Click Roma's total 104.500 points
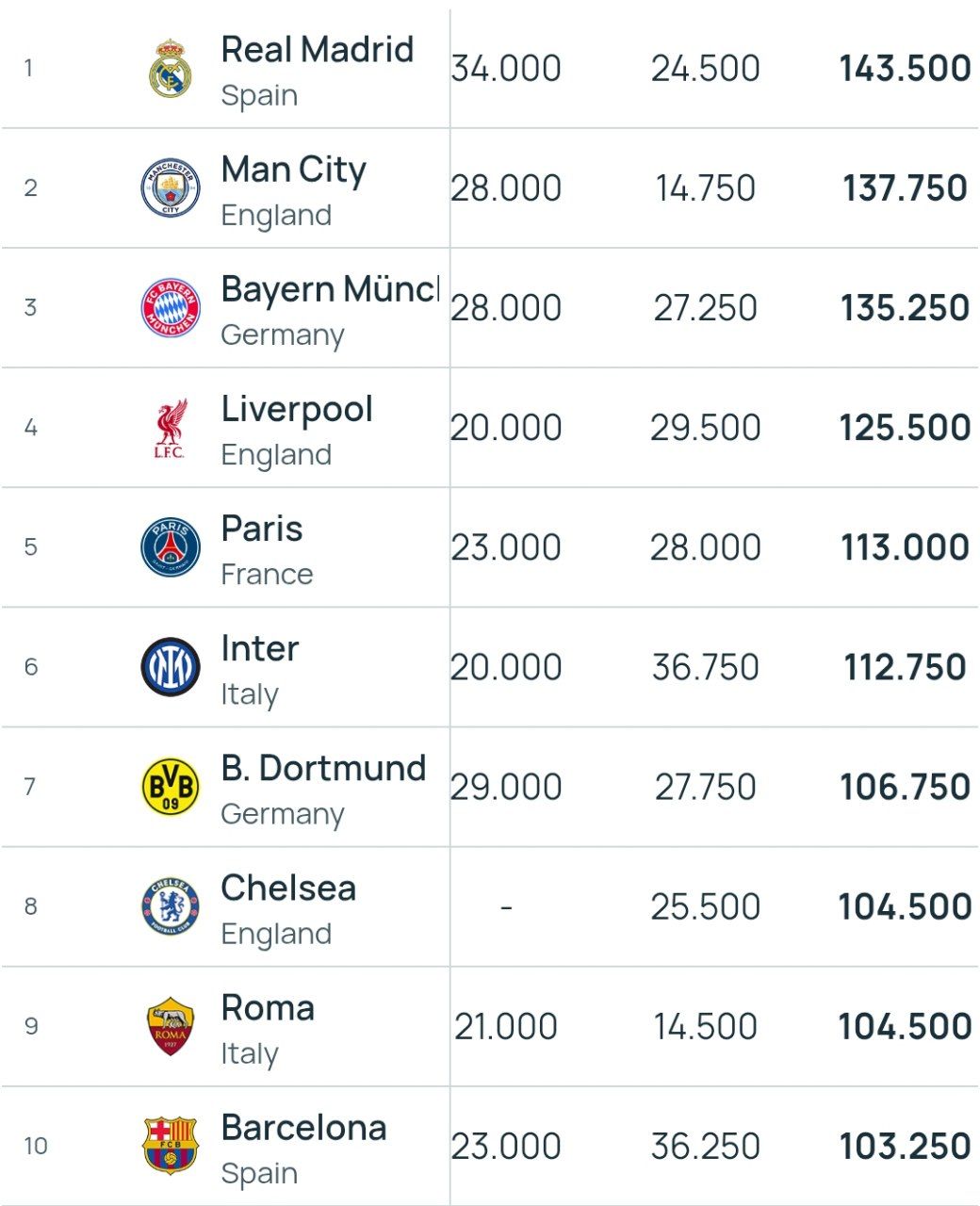Image resolution: width=980 pixels, height=1206 pixels. point(905,1026)
